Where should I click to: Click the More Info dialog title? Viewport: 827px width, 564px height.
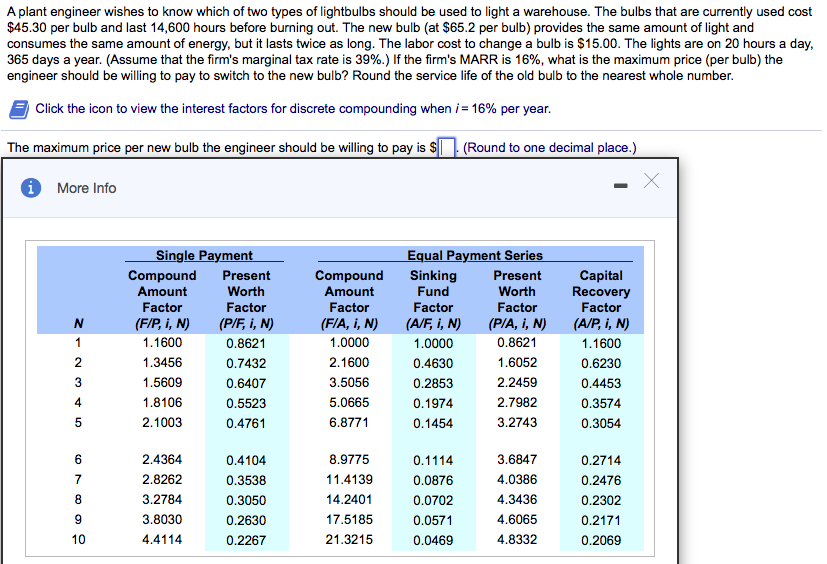tap(86, 188)
